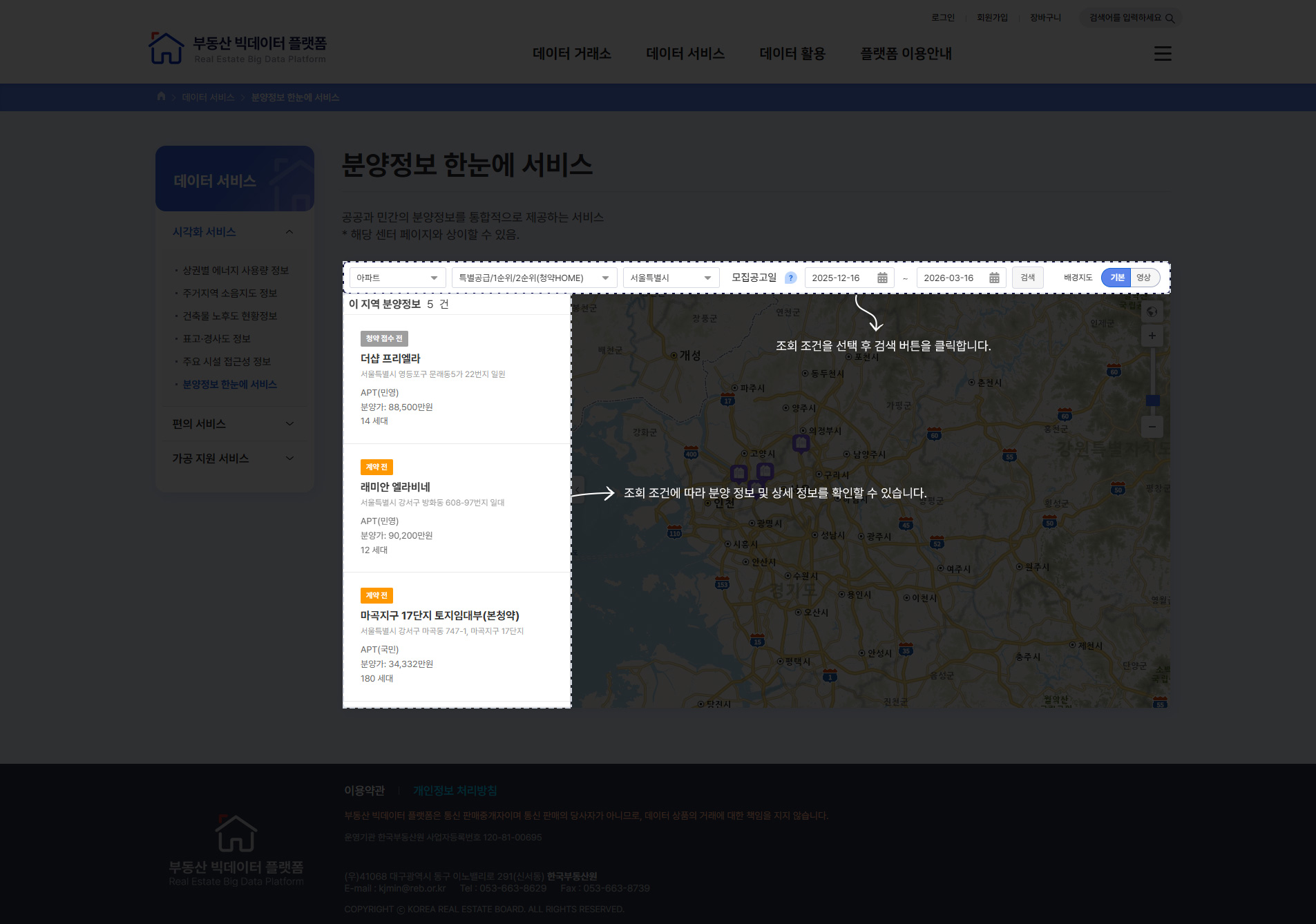Click the hamburger menu icon in header
The width and height of the screenshot is (1316, 924).
[1163, 54]
